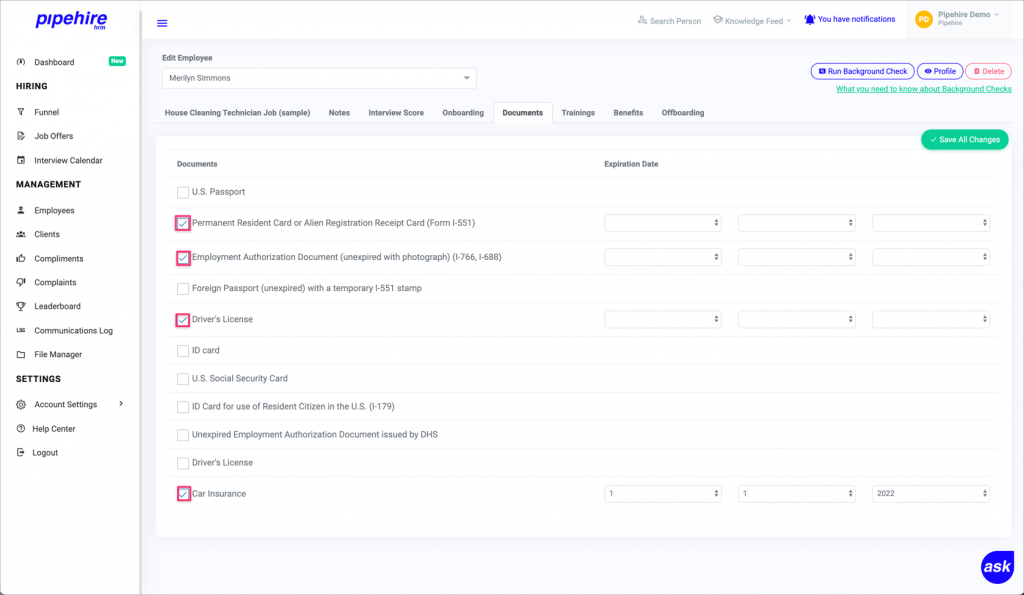Open Interview Calendar from sidebar icon

coord(22,160)
